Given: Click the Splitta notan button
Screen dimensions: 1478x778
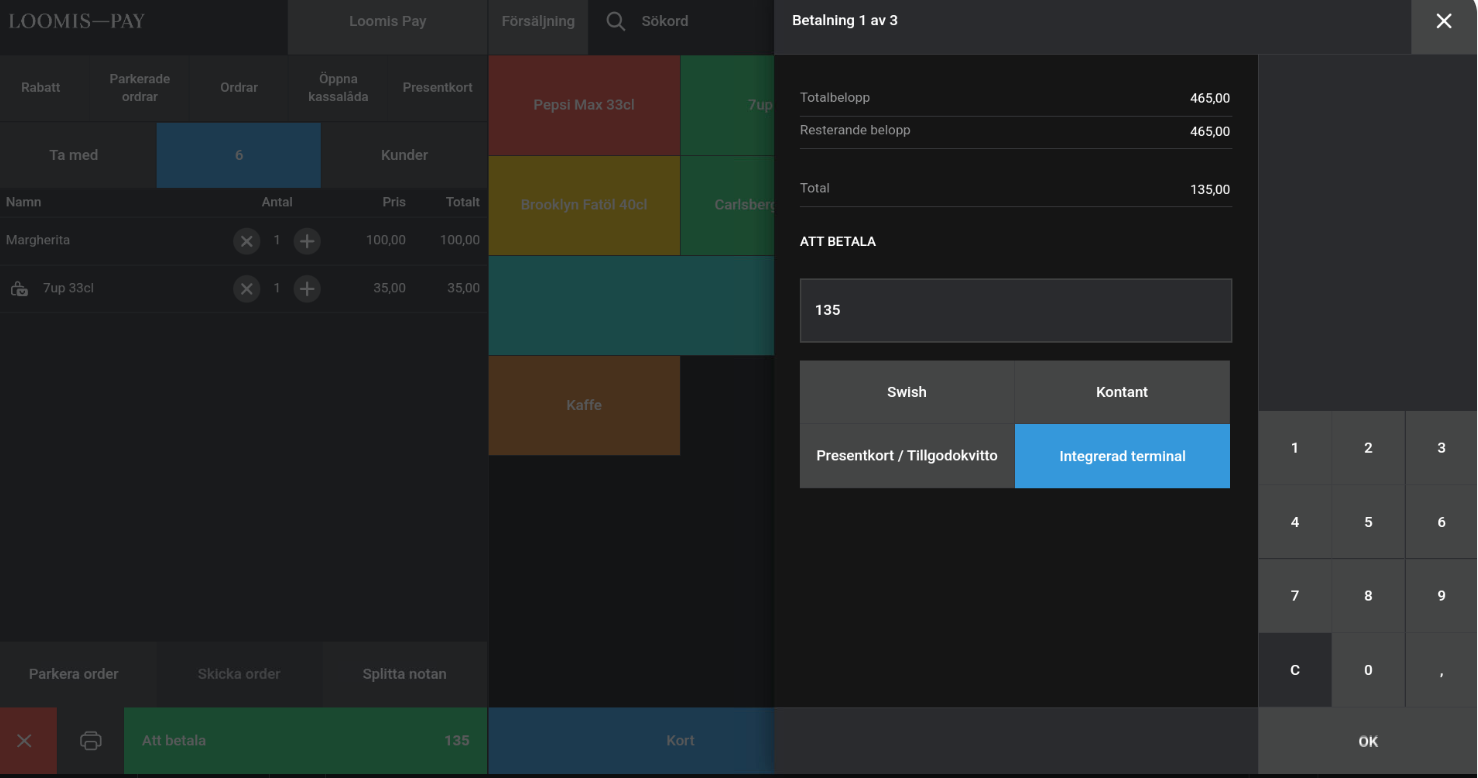Looking at the screenshot, I should pyautogui.click(x=404, y=674).
